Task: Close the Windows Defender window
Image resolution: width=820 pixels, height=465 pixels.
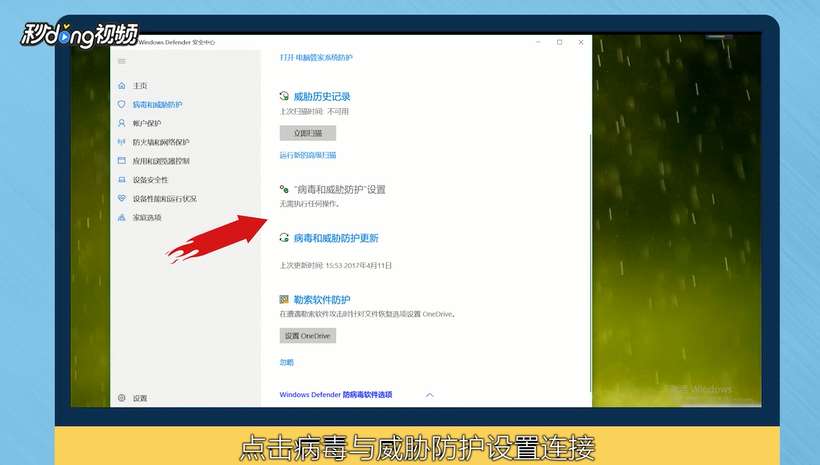Action: click(x=580, y=42)
